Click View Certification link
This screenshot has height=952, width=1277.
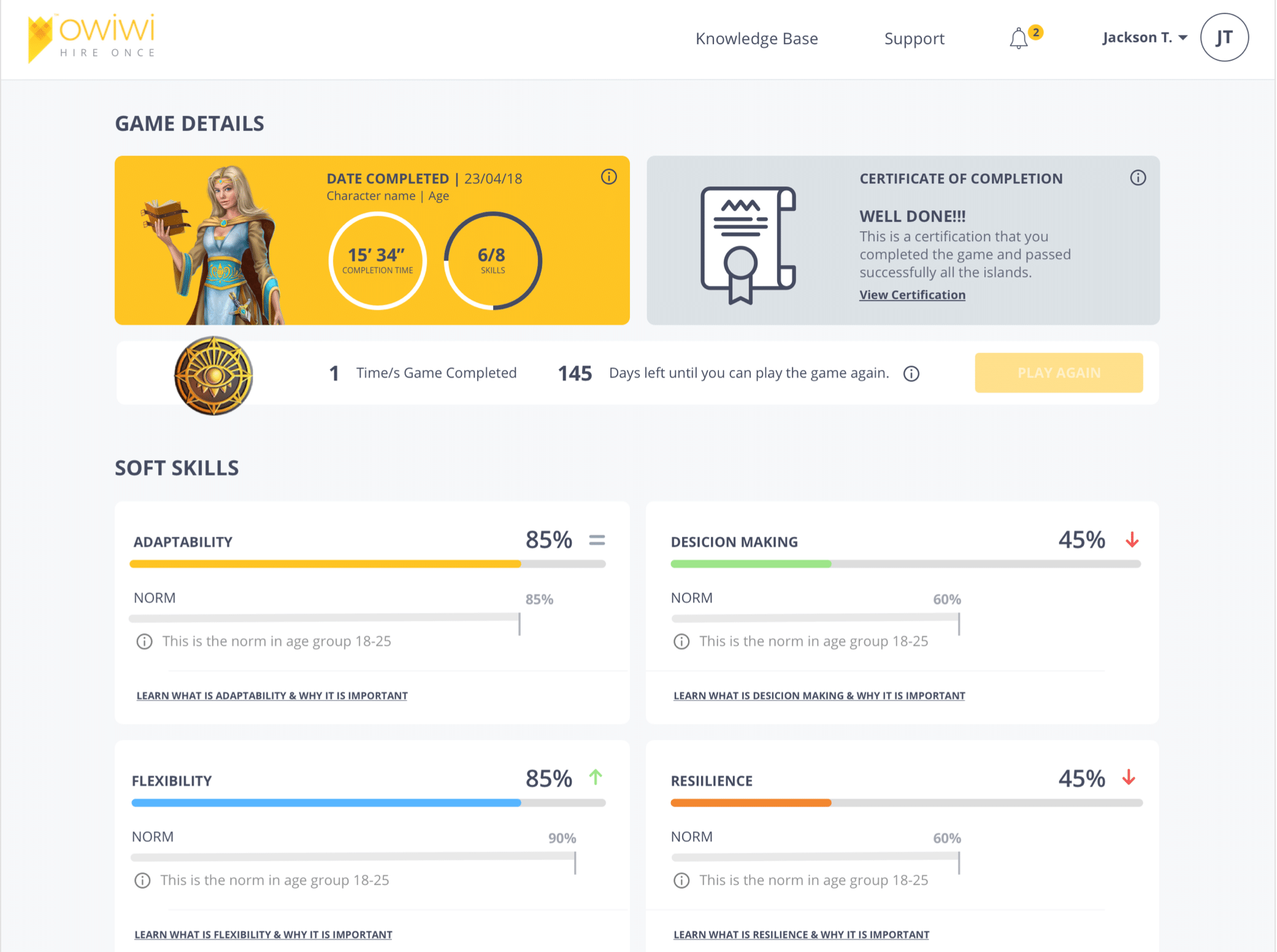pyautogui.click(x=912, y=294)
